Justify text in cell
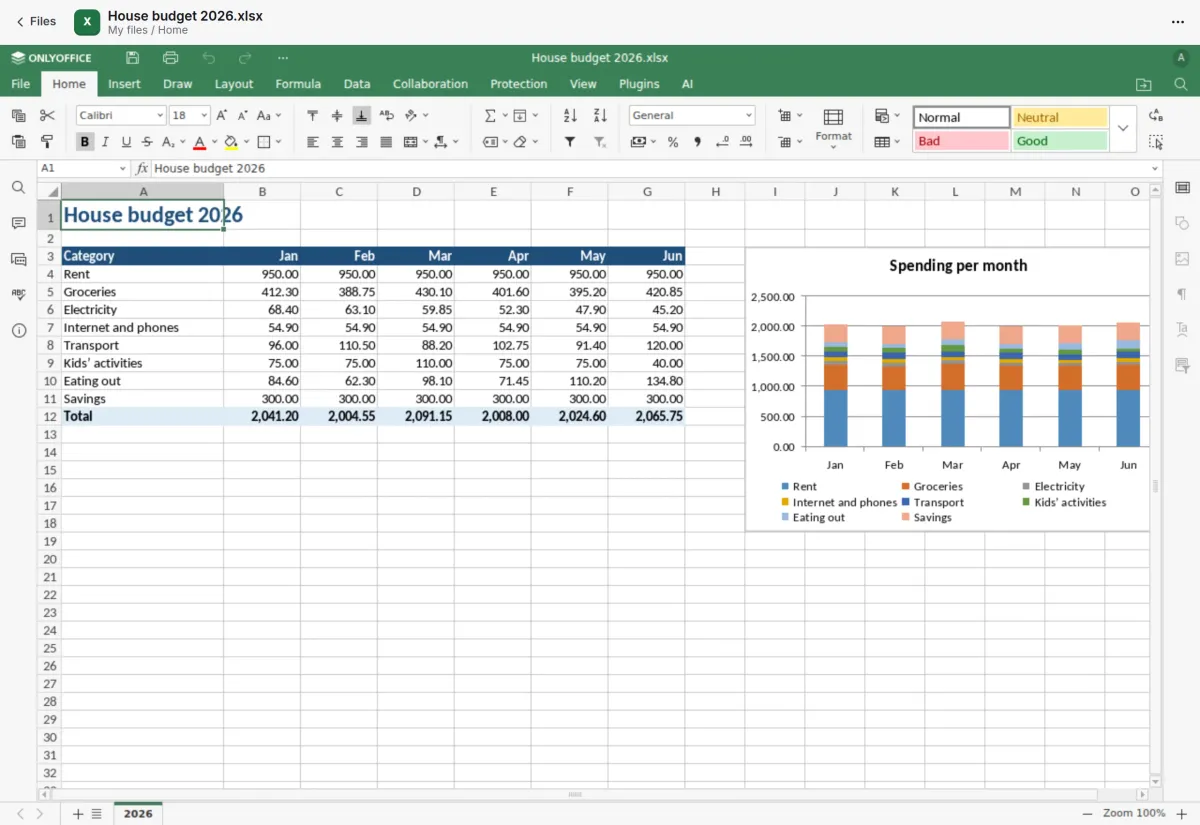 click(386, 142)
